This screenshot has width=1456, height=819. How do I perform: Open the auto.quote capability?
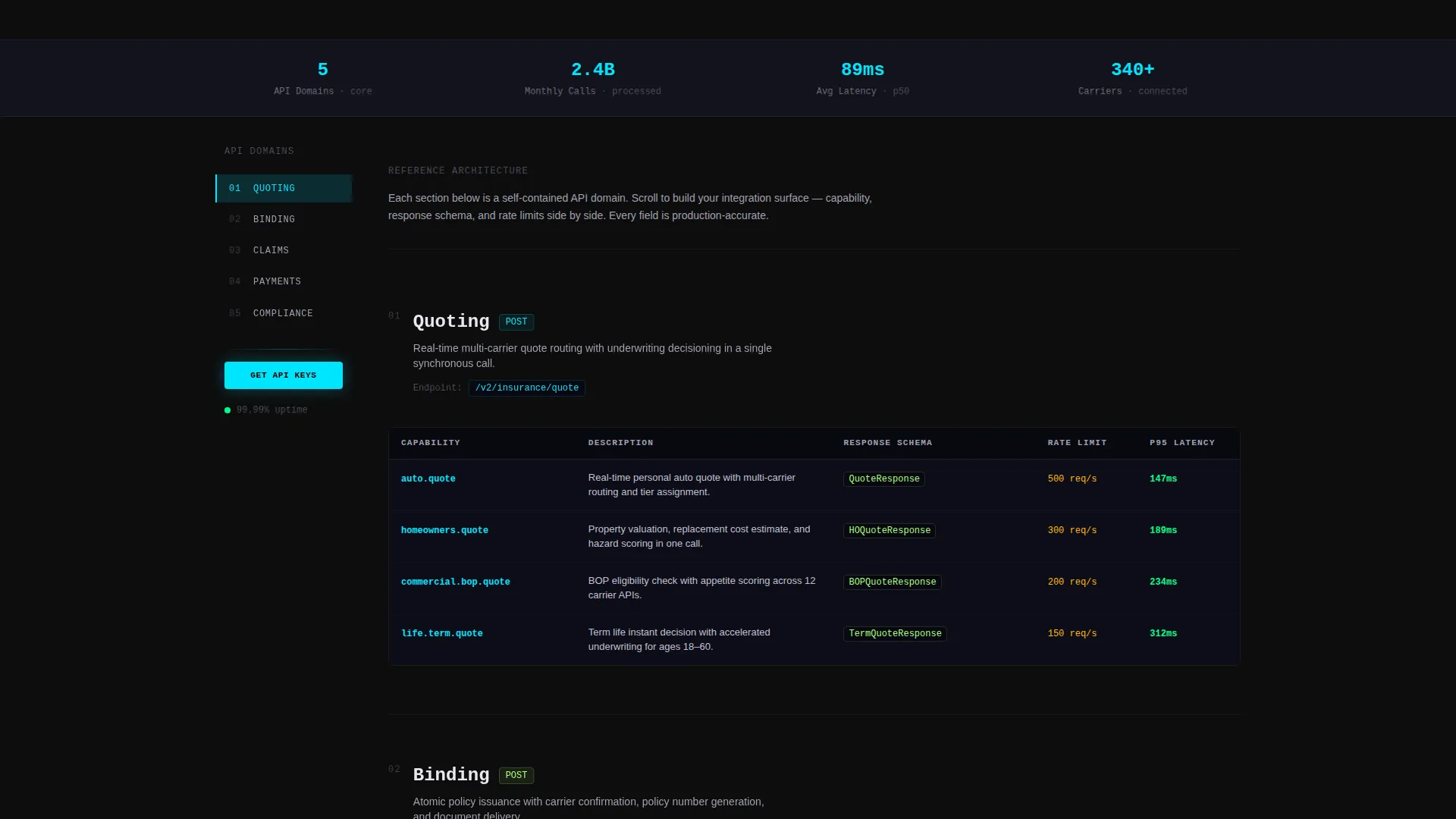[x=428, y=479]
